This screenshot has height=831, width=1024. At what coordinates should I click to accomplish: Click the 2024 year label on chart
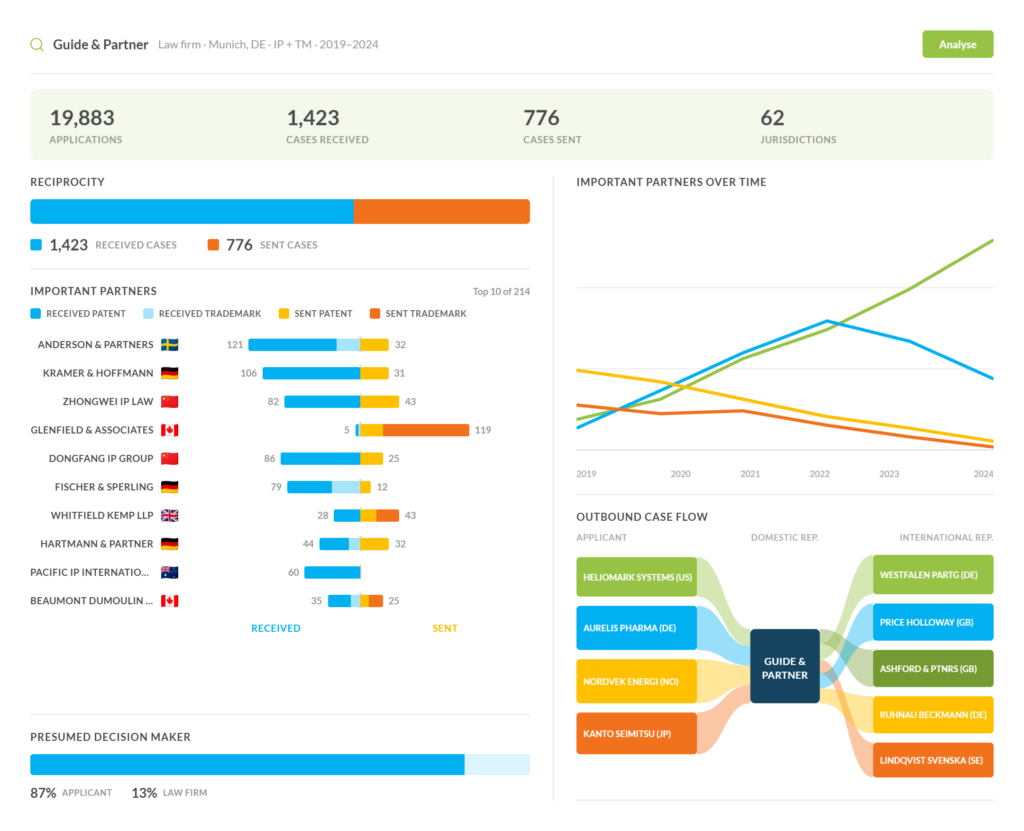click(x=984, y=474)
